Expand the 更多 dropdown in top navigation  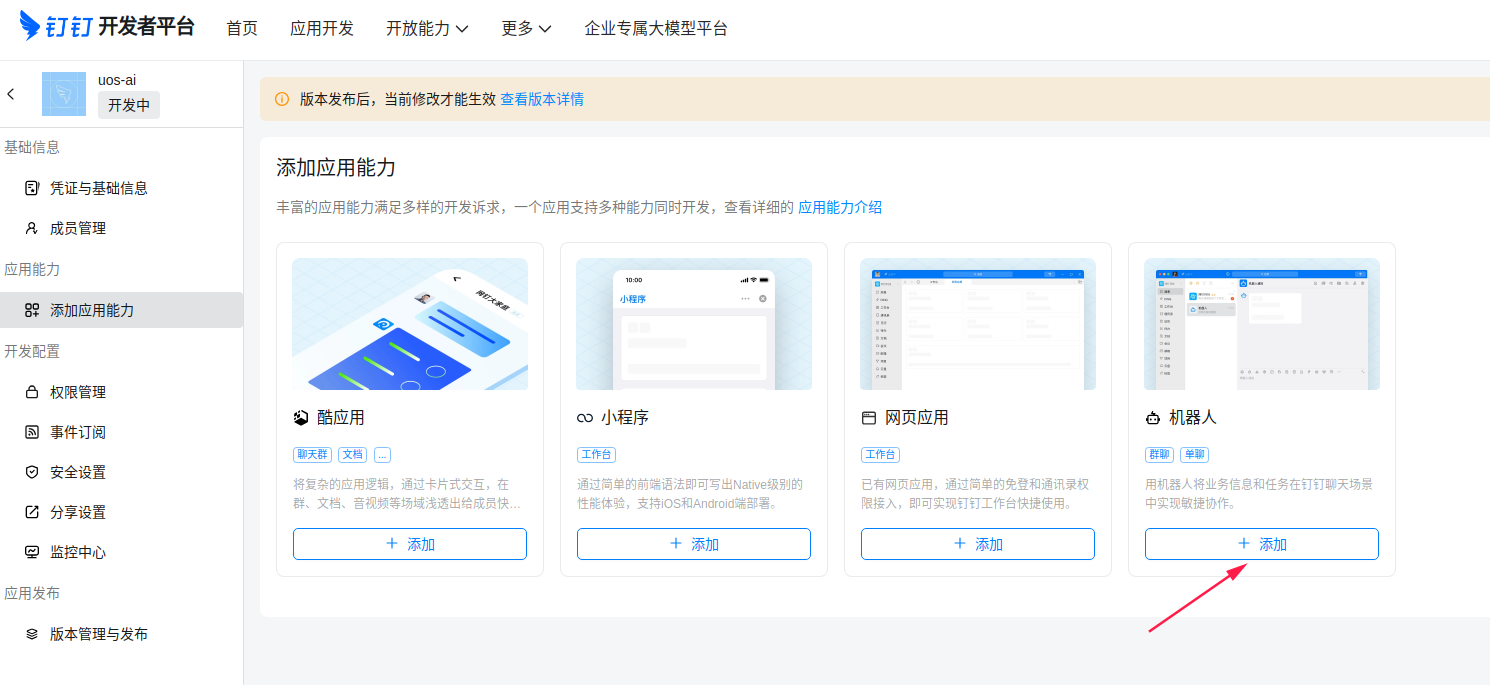coord(526,28)
